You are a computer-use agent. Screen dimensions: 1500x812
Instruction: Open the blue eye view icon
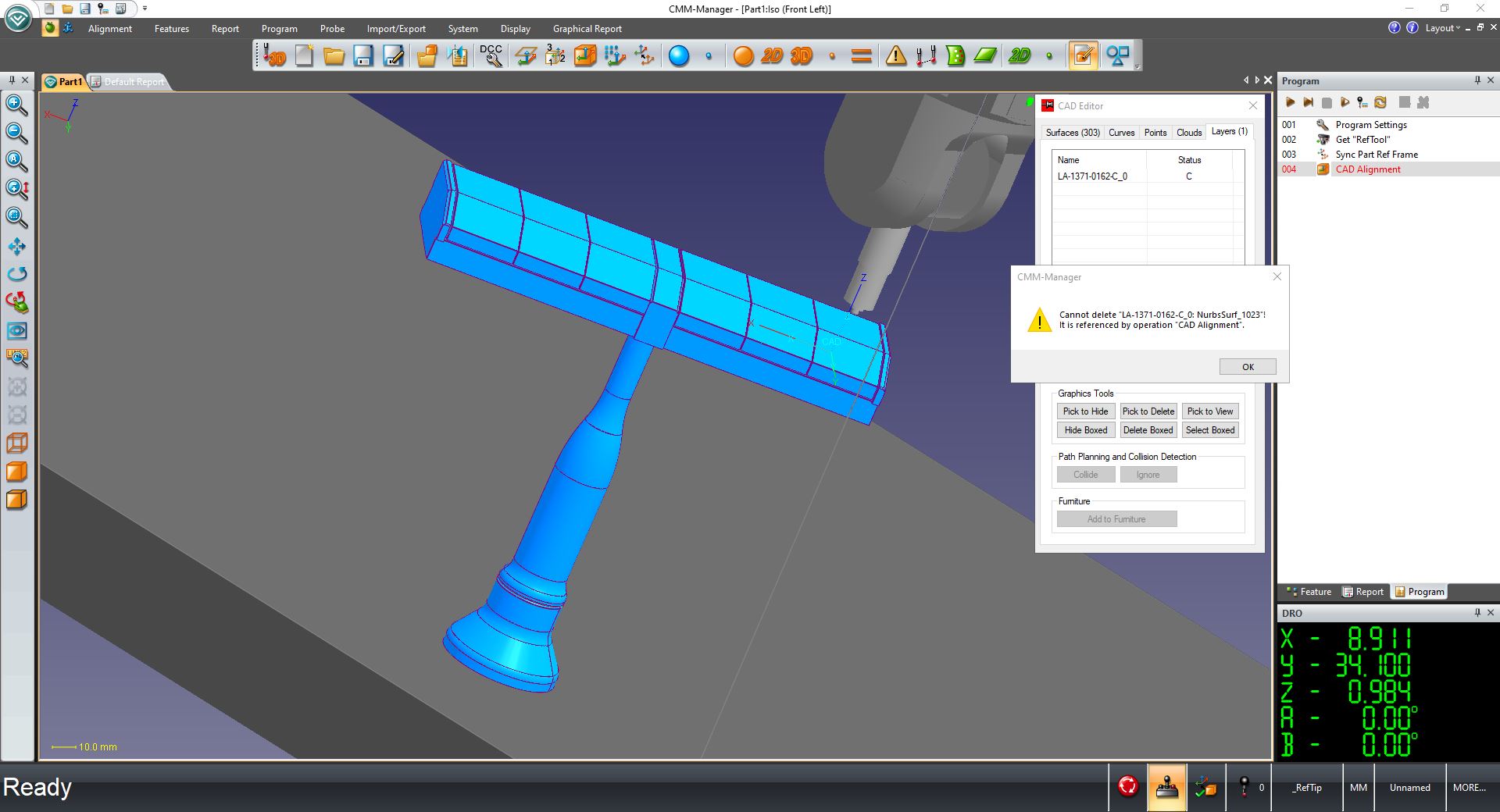16,330
